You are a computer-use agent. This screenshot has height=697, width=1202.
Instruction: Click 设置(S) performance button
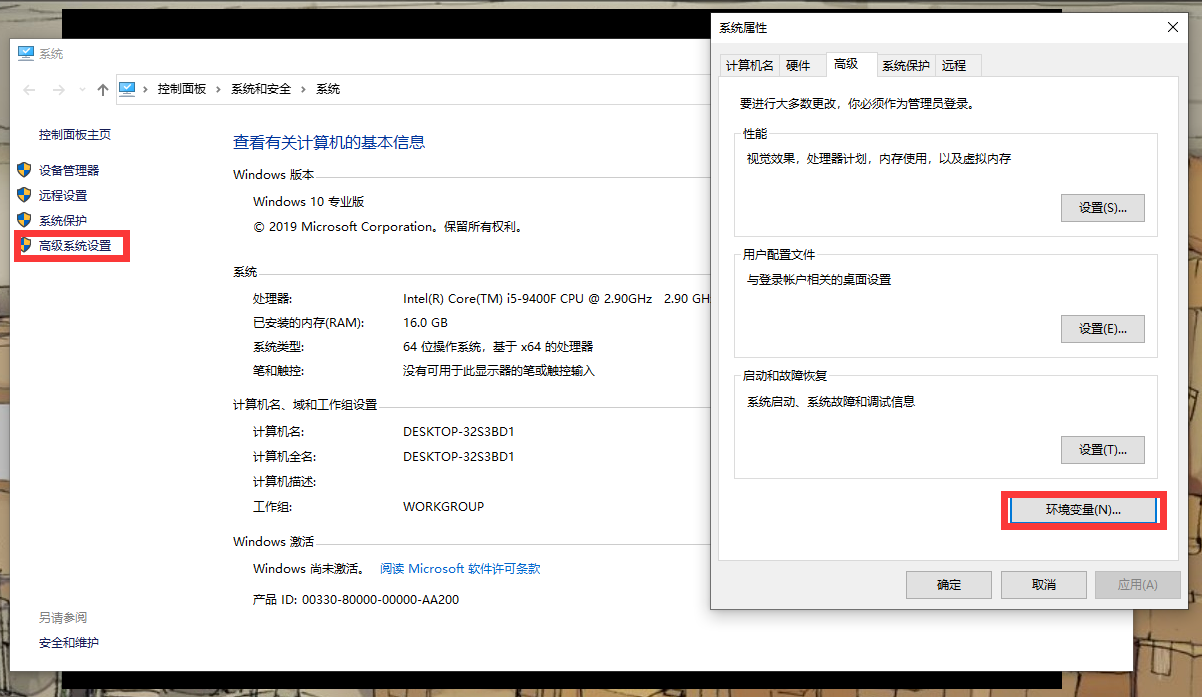coord(1102,208)
